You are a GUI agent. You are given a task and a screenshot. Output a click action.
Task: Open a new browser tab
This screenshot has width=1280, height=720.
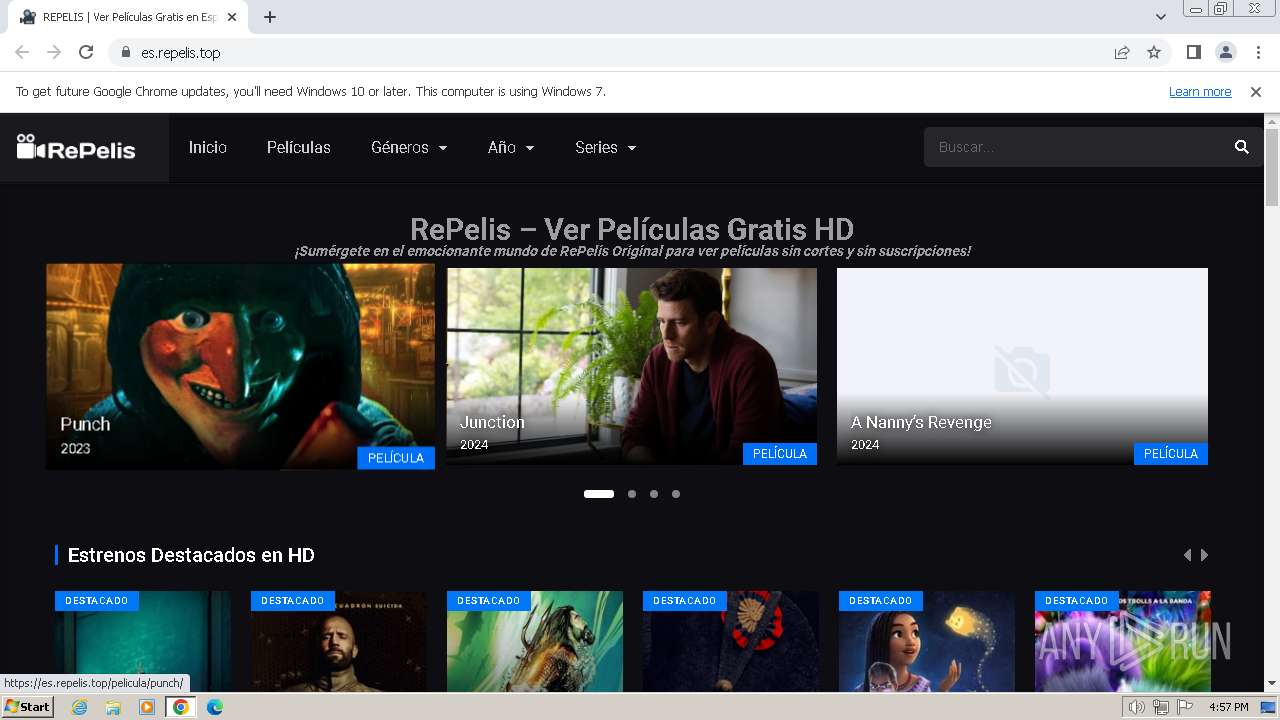(x=270, y=17)
